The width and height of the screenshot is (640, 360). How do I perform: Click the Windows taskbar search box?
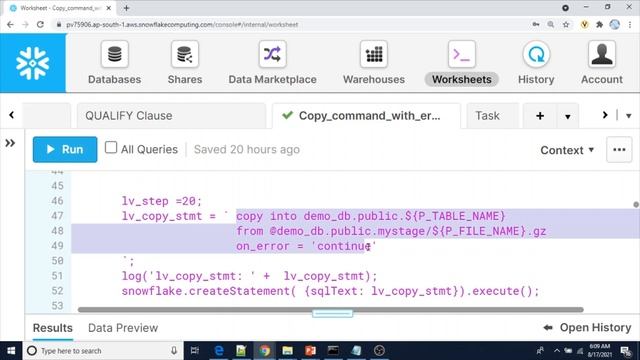102,351
